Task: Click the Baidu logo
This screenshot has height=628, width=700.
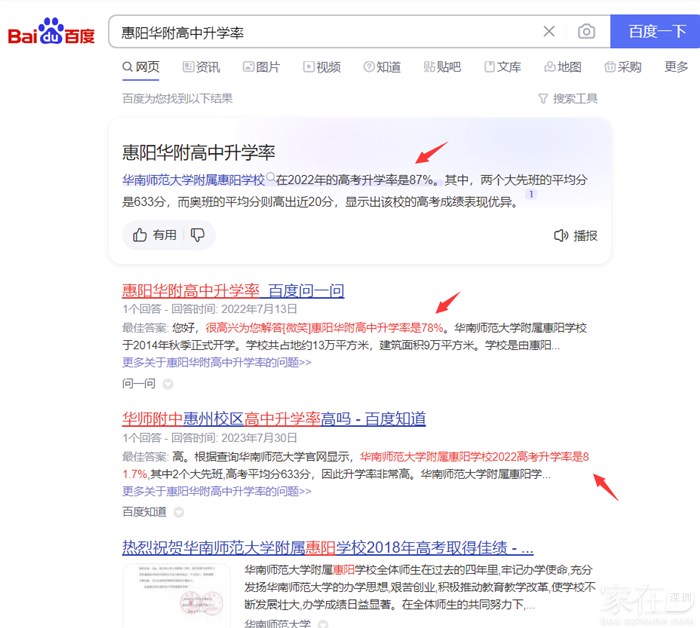Action: pyautogui.click(x=51, y=33)
